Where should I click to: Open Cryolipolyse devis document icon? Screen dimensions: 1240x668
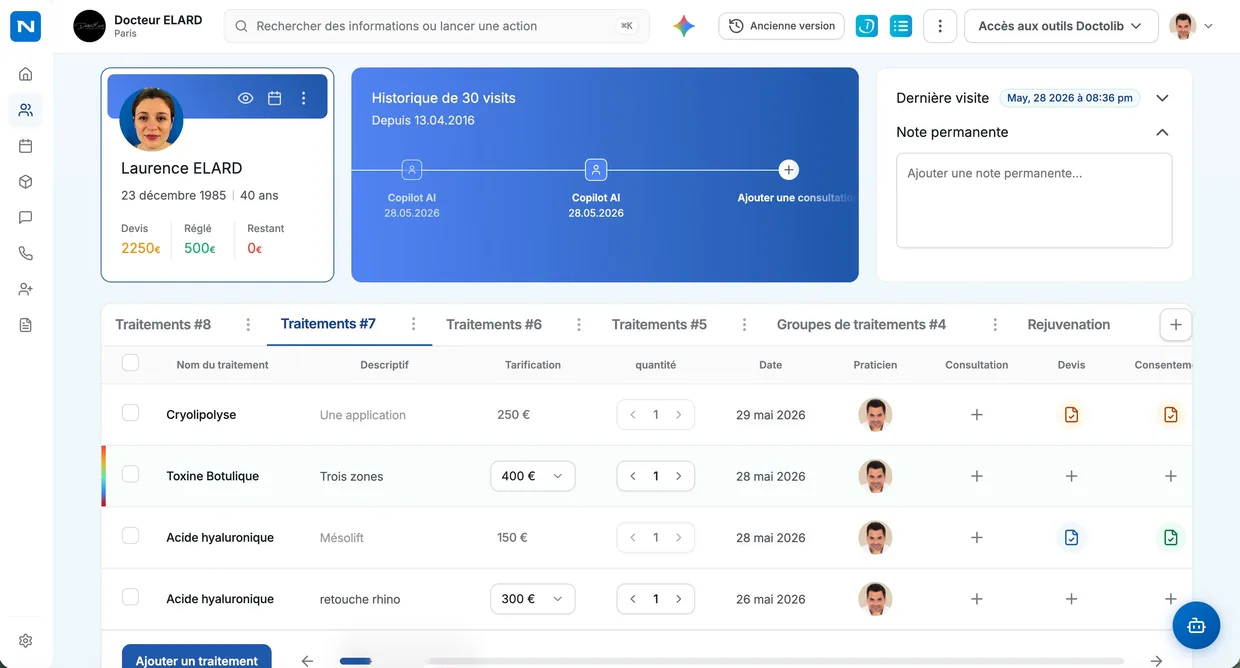1071,415
